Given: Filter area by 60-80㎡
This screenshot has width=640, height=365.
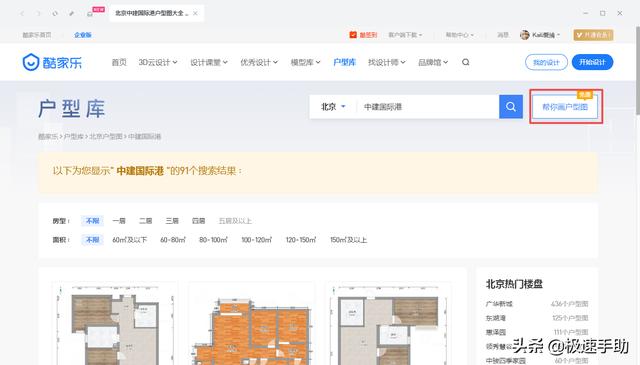Looking at the screenshot, I should pos(173,240).
